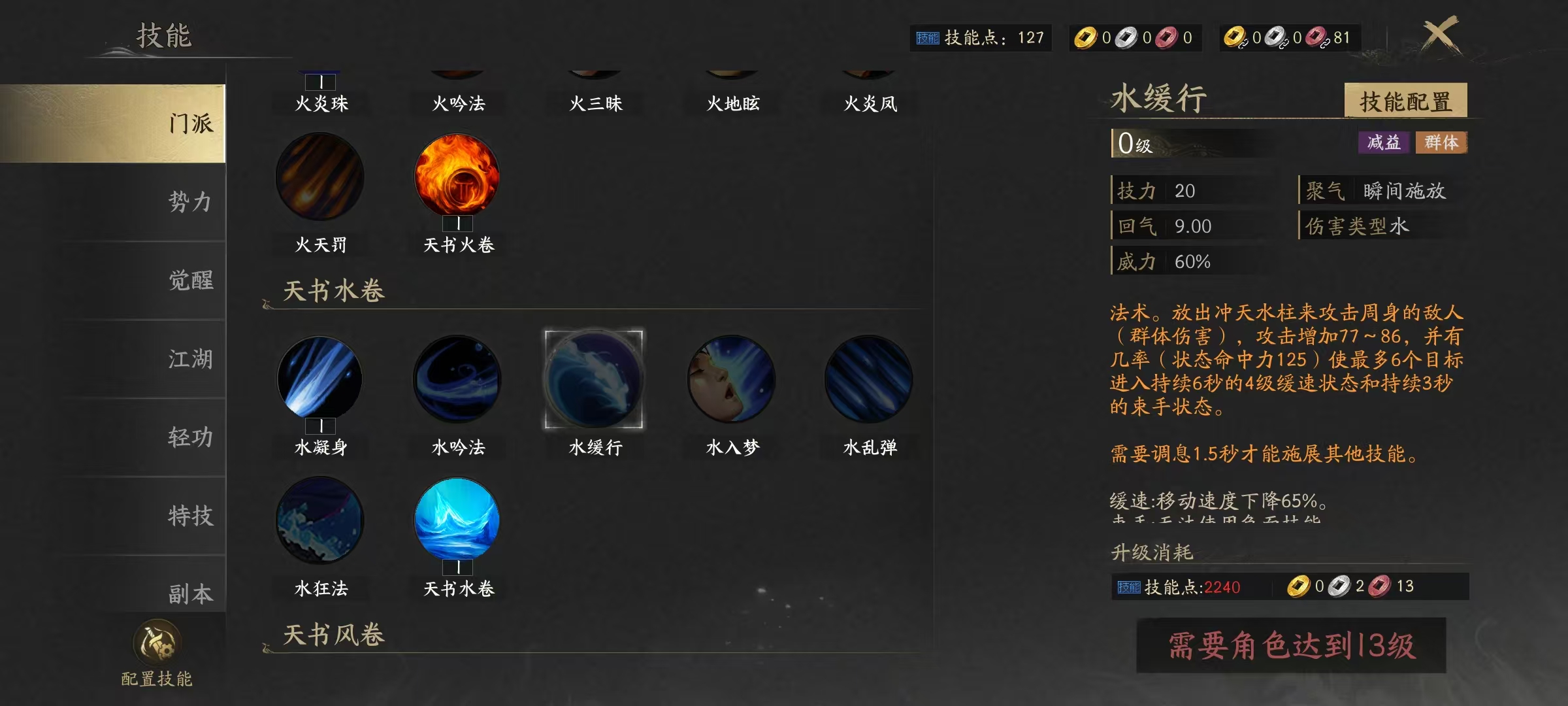Viewport: 1568px width, 706px height.
Task: Open the 江湖 skill category
Action: coord(191,358)
